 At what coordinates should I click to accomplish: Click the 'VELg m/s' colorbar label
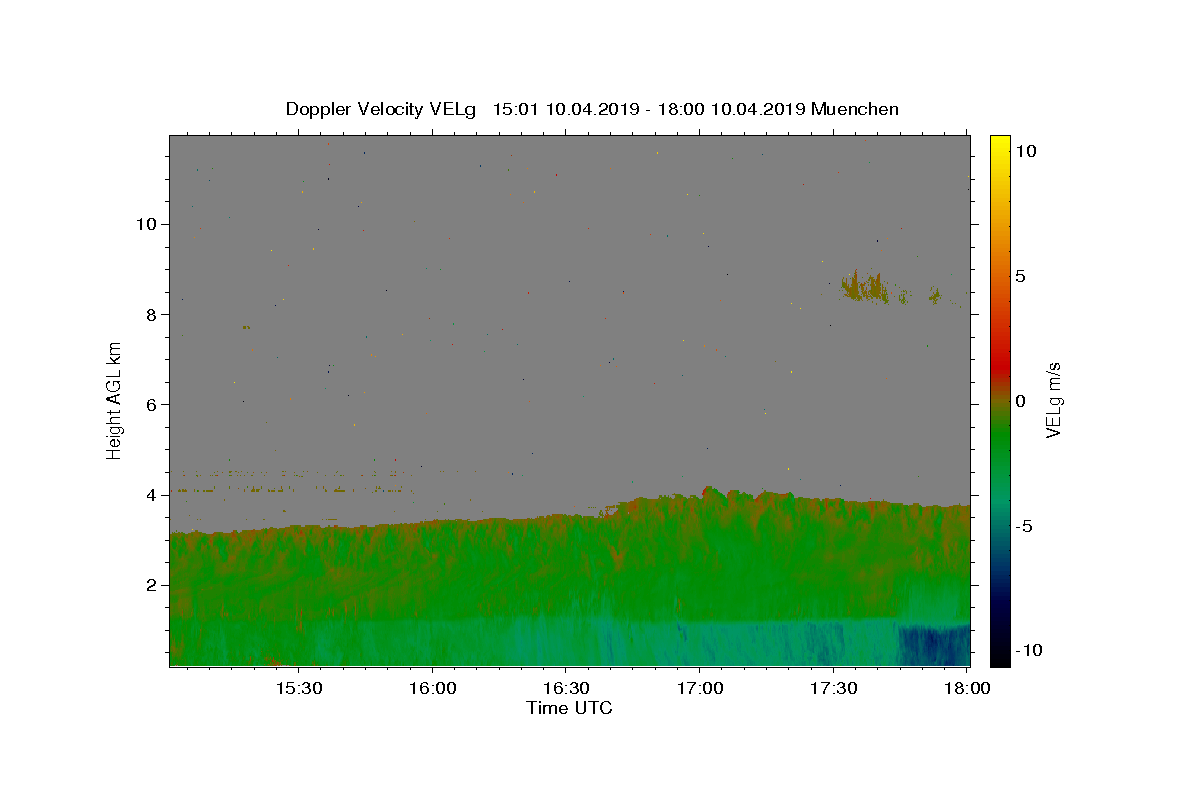1053,402
